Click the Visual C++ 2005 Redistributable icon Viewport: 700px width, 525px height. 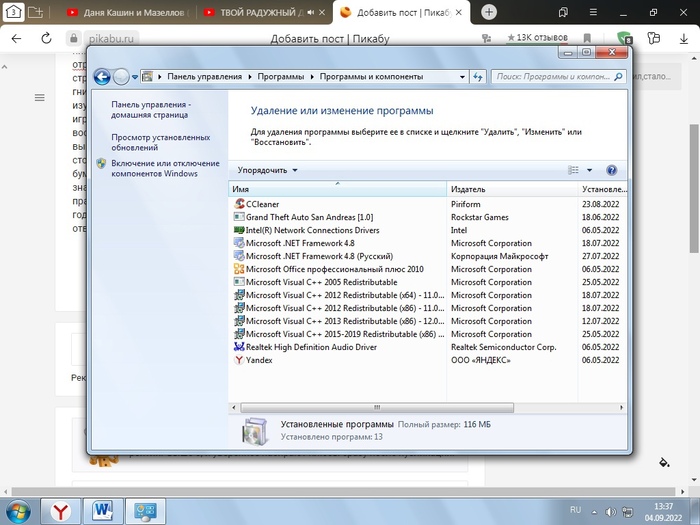tap(239, 282)
